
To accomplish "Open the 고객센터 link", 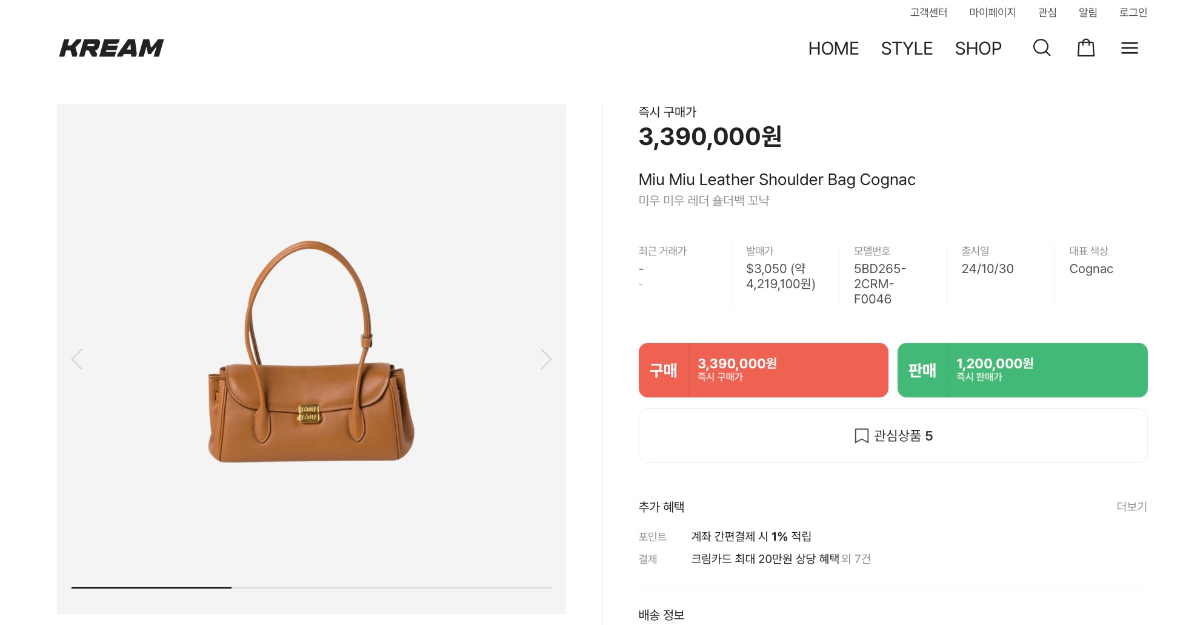I will pos(928,13).
